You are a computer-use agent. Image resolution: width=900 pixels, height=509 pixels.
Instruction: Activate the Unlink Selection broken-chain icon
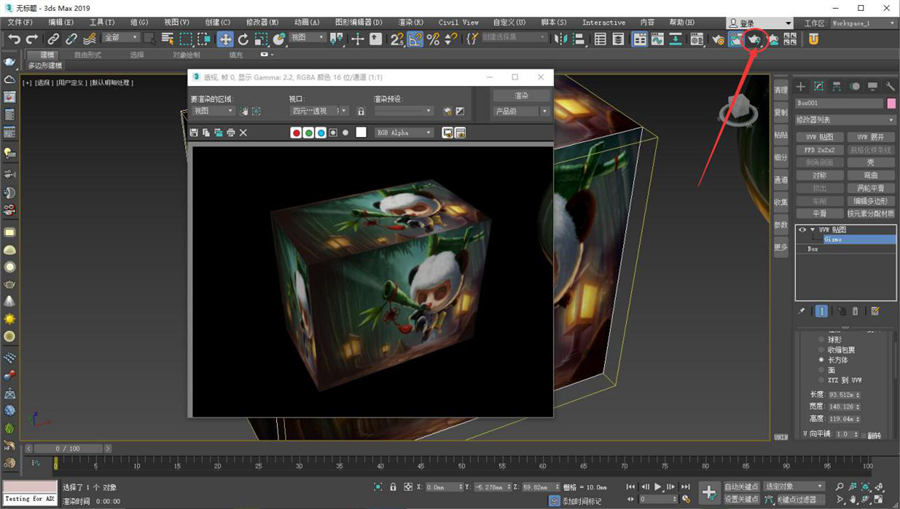(71, 39)
